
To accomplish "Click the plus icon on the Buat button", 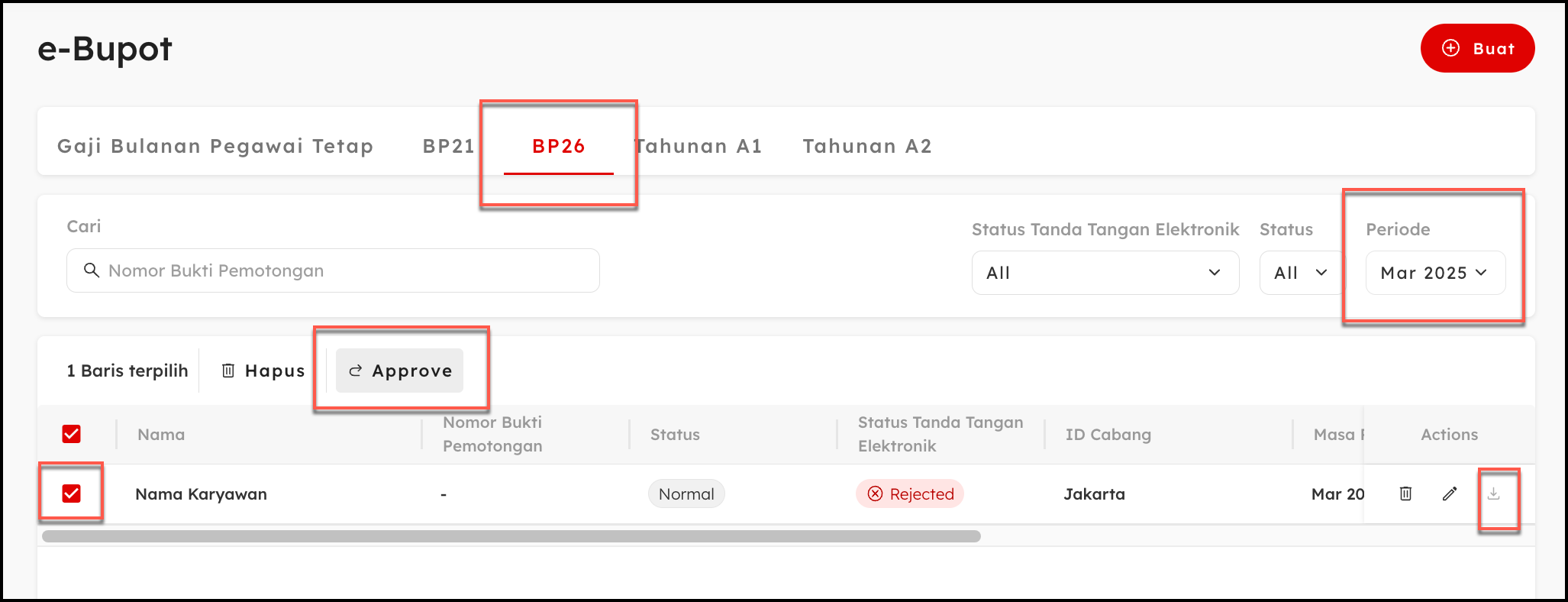I will 1450,48.
